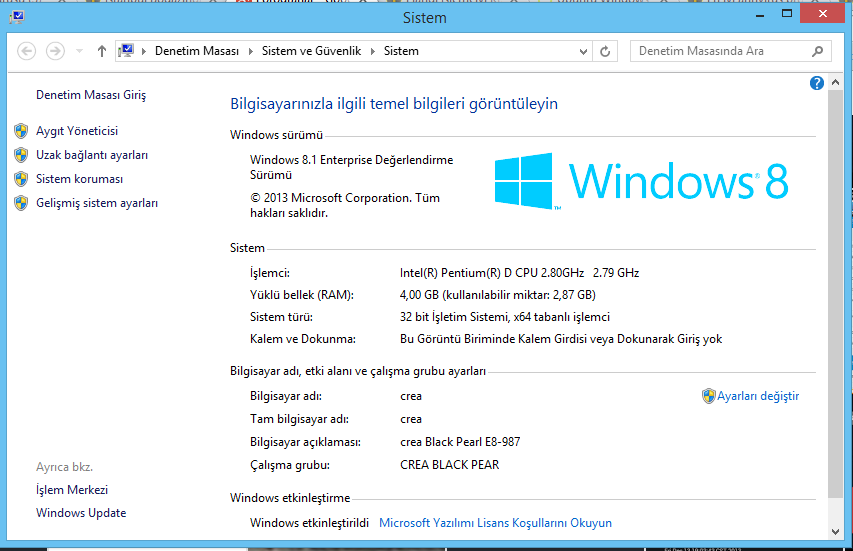
Task: Open Uzak bağlantı ayarları
Action: point(92,155)
